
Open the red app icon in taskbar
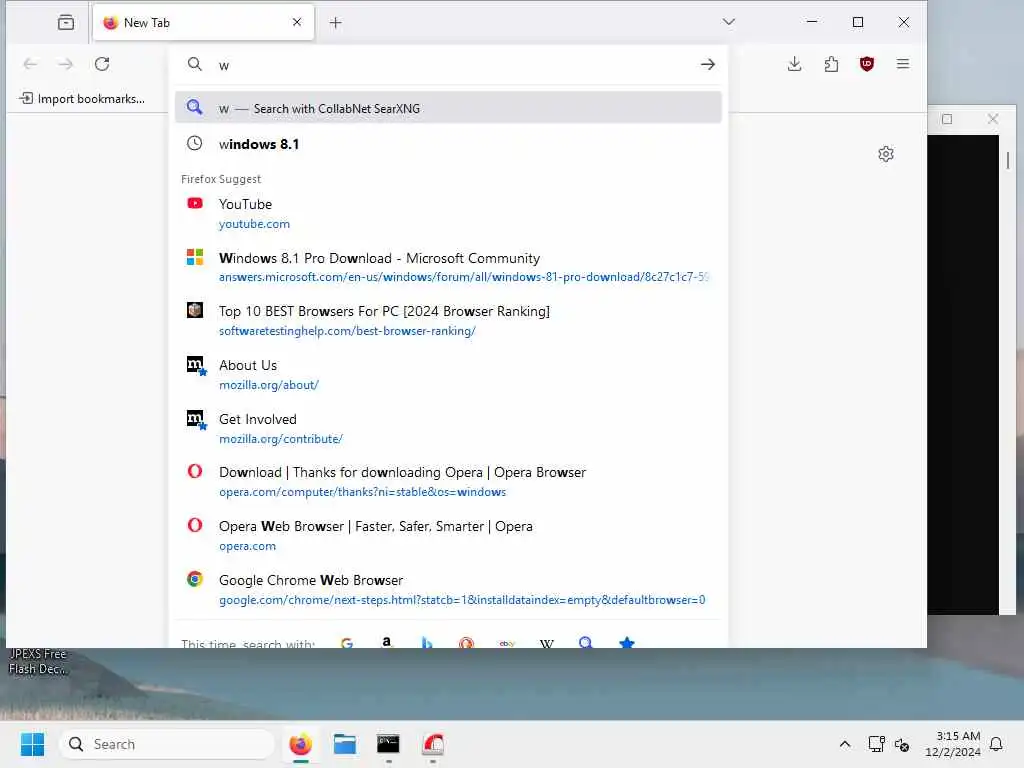click(433, 744)
